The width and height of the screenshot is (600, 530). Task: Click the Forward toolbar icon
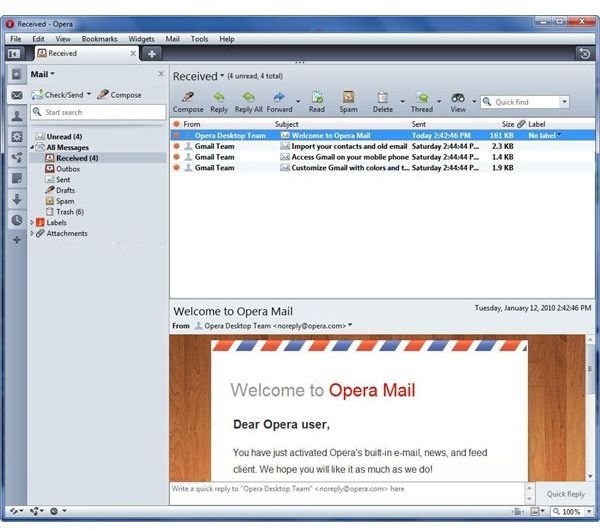(279, 97)
